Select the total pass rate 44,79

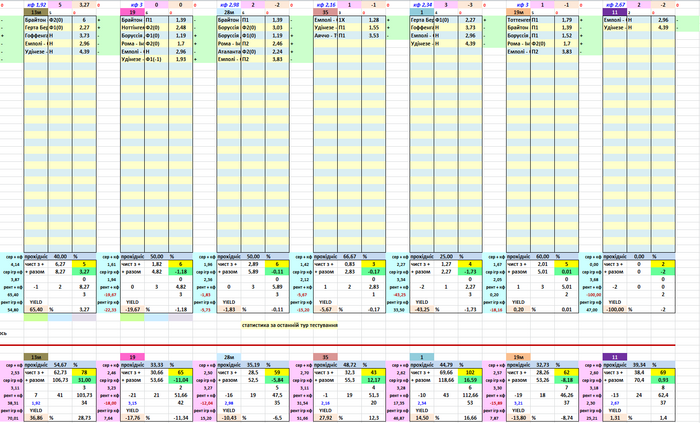click(x=446, y=365)
